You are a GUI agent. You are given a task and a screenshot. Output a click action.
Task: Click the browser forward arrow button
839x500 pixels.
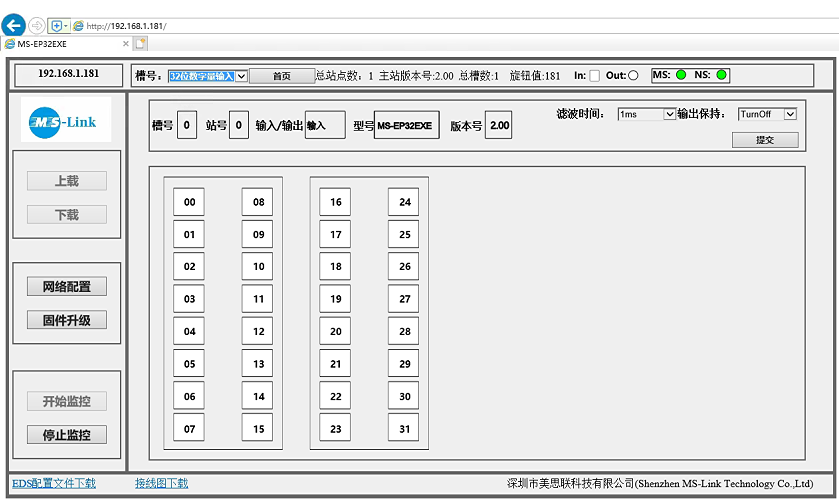point(38,25)
